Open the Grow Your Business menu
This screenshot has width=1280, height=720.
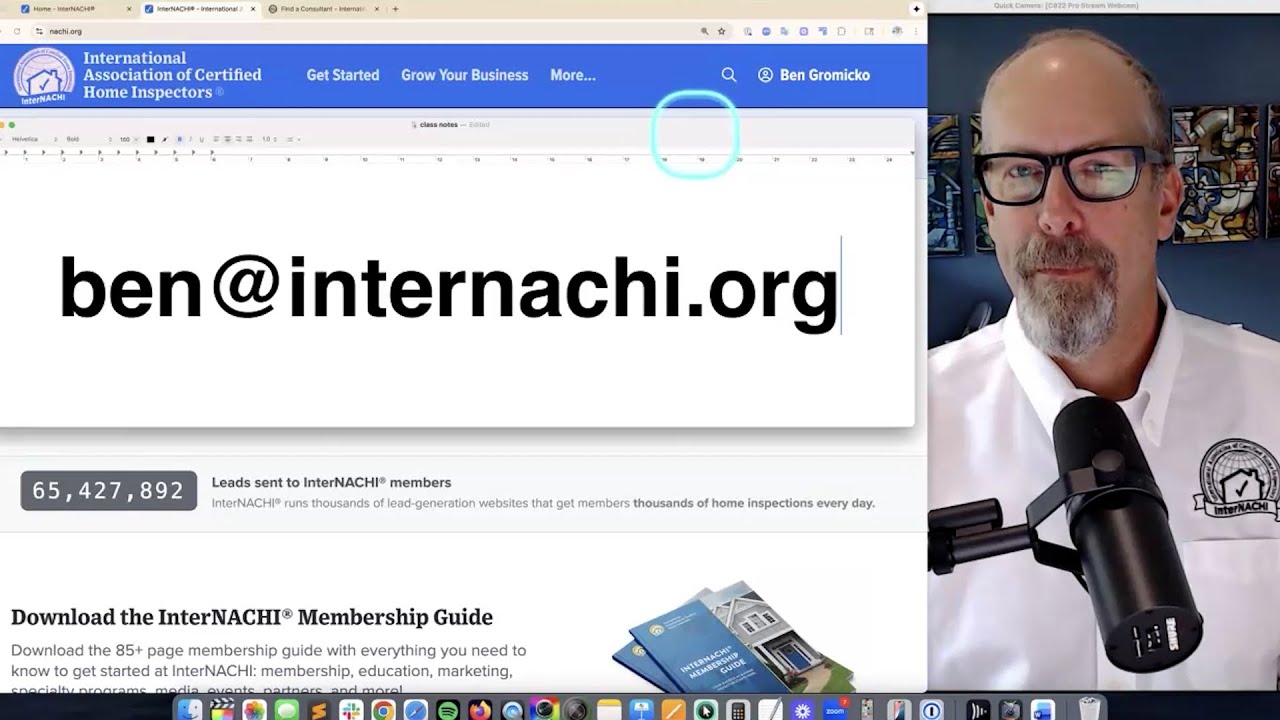(x=464, y=75)
